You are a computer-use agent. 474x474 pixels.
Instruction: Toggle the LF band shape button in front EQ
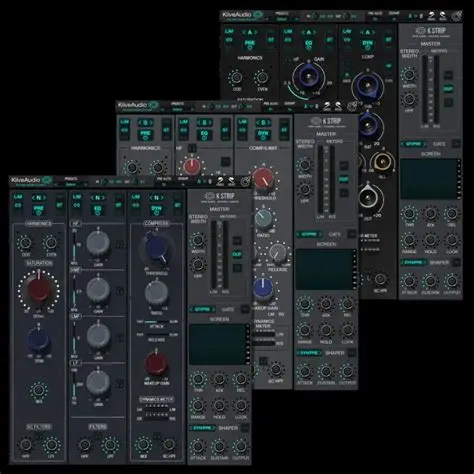click(120, 384)
